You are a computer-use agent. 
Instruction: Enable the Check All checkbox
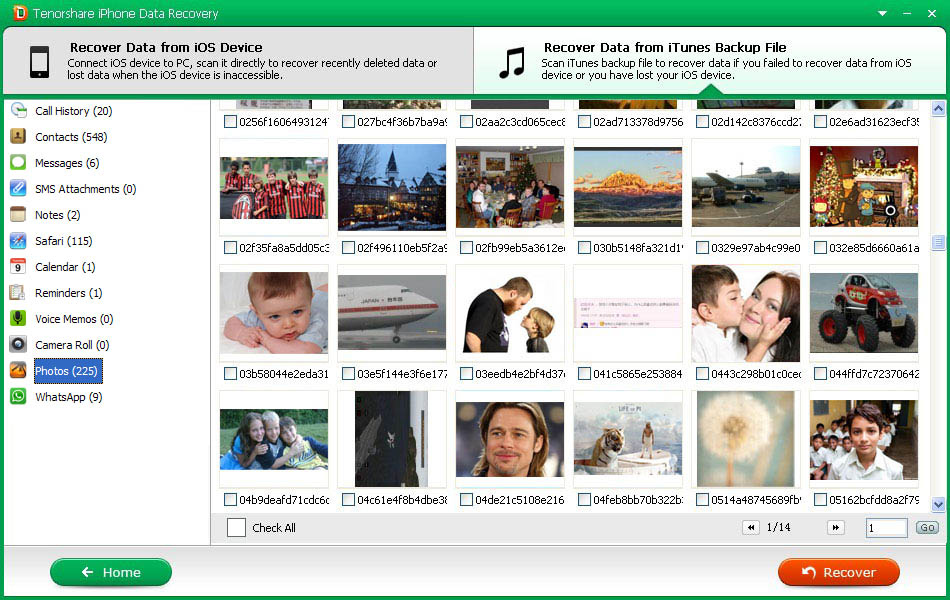coord(236,528)
